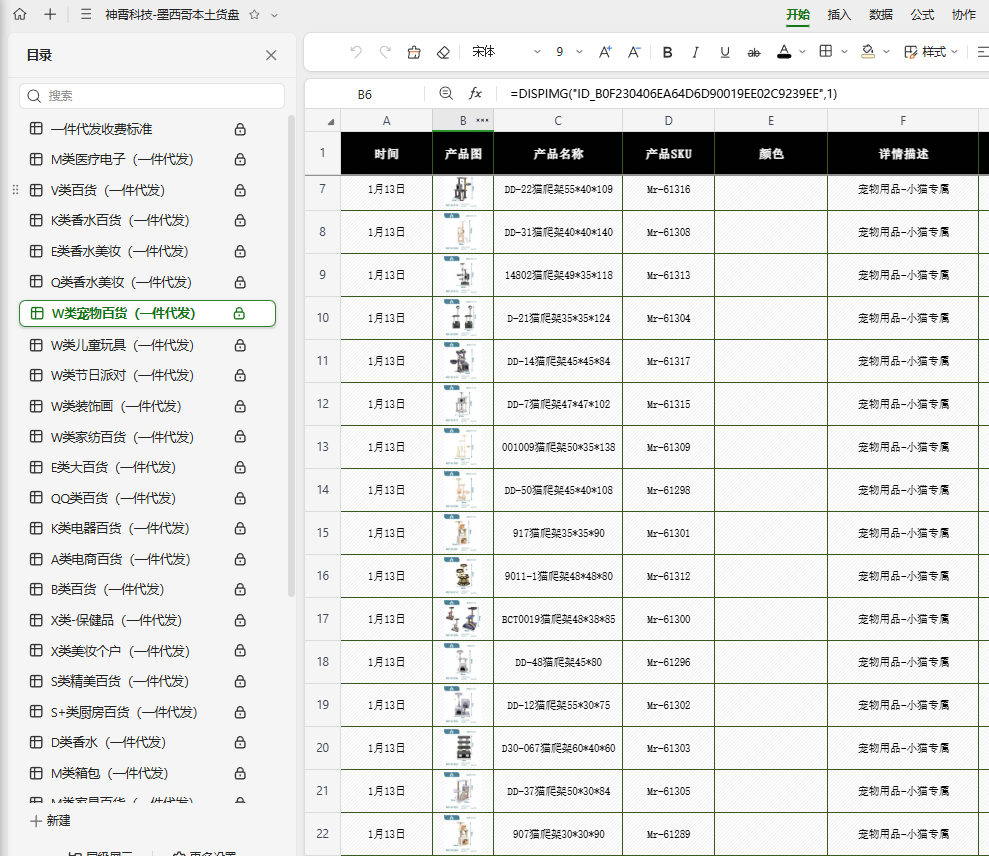Switch to the 数据 tab
Viewport: 989px width, 856px height.
pos(881,15)
